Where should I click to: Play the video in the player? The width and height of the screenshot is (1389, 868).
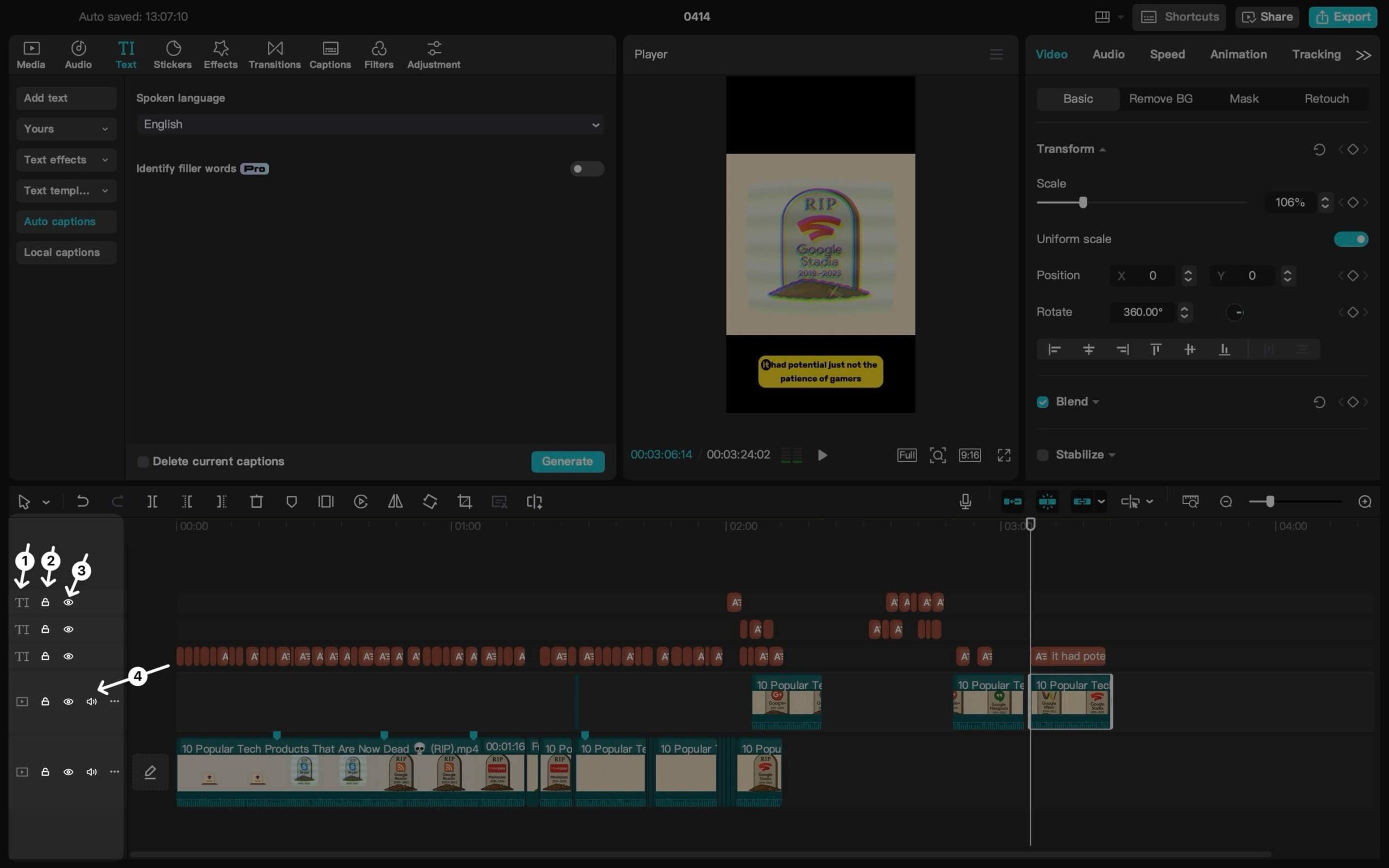[x=822, y=455]
